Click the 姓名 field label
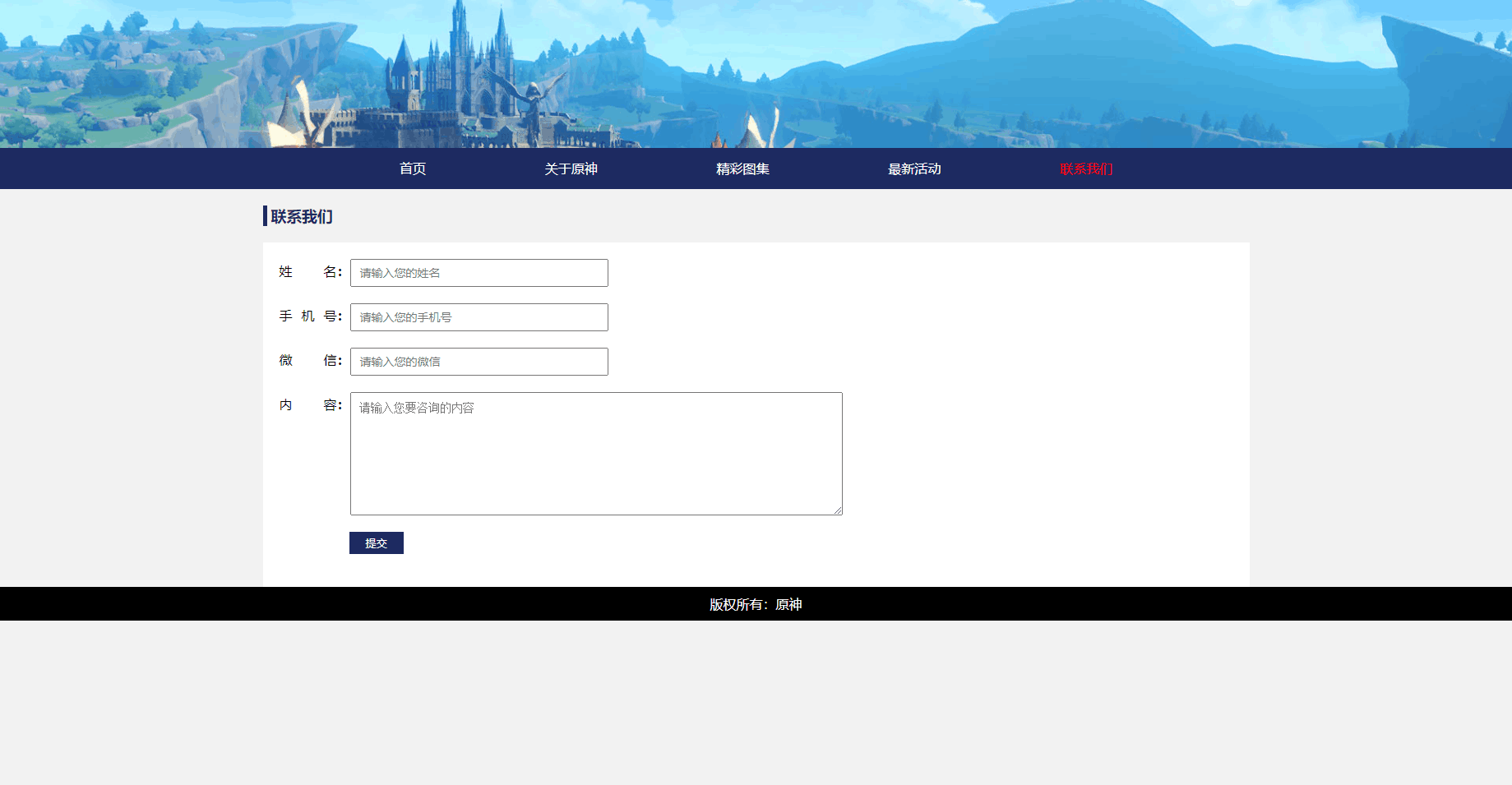Viewport: 1512px width, 785px height. coord(311,272)
